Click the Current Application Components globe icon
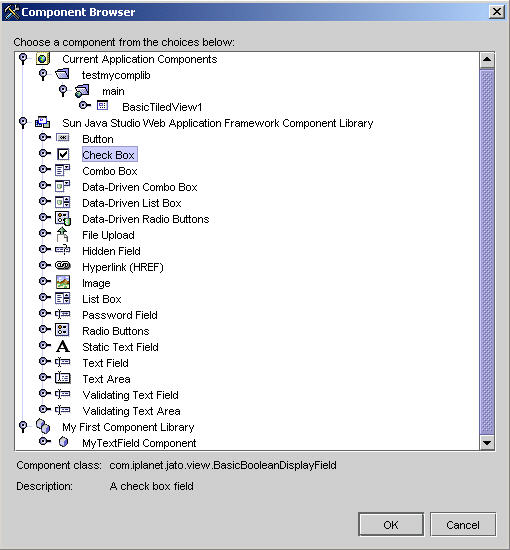This screenshot has width=510, height=550. (x=43, y=58)
